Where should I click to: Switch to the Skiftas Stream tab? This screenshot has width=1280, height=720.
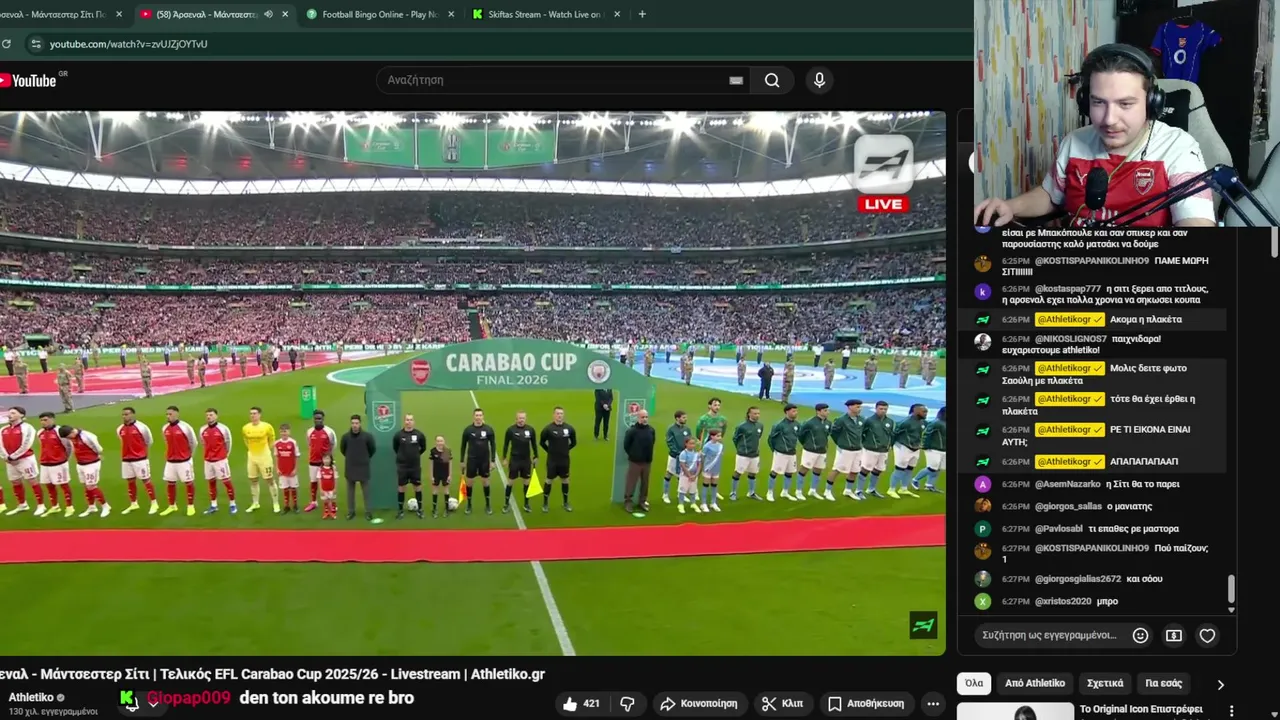click(x=544, y=14)
